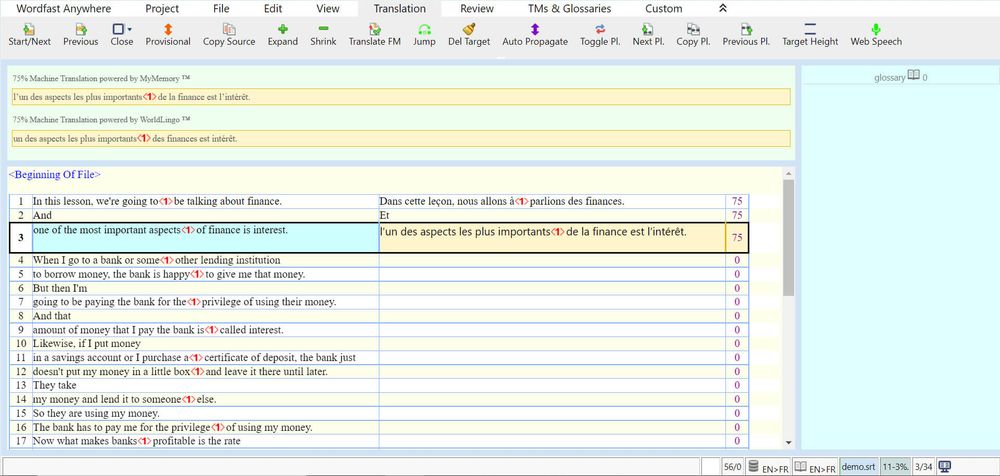Collapse ribbon with double chevron
The image size is (1000, 476).
tap(723, 8)
